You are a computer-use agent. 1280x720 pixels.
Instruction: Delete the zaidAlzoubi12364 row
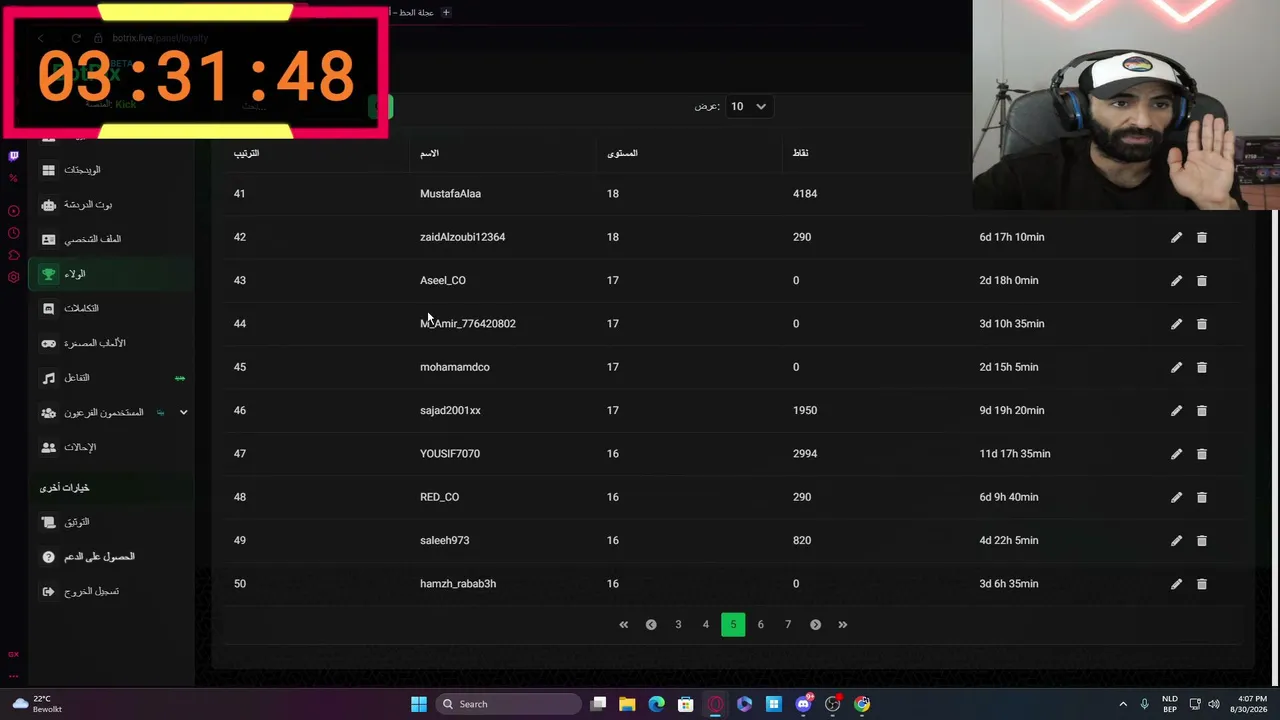coord(1202,237)
